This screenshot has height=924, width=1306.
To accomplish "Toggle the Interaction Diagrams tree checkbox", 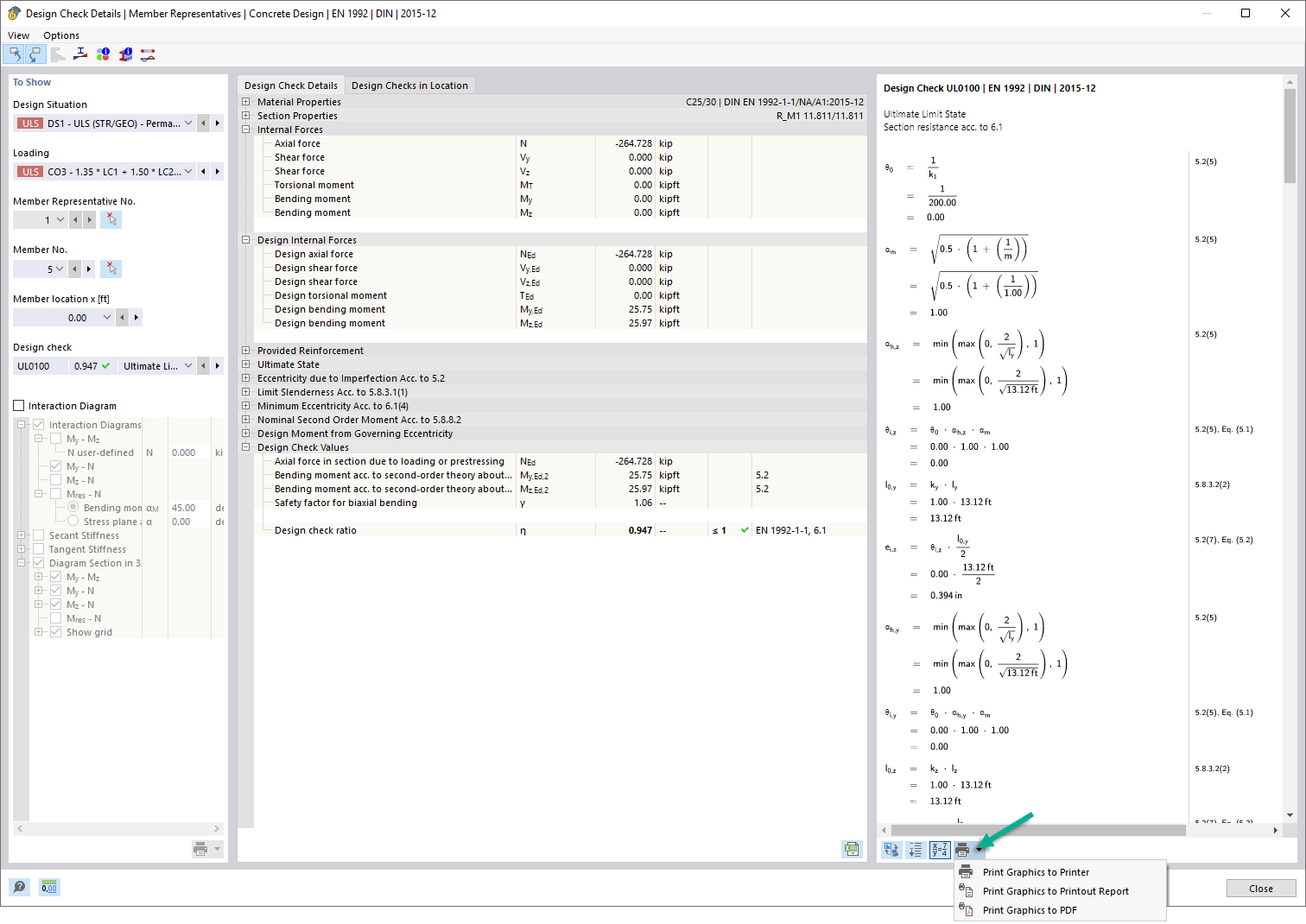I will click(38, 425).
